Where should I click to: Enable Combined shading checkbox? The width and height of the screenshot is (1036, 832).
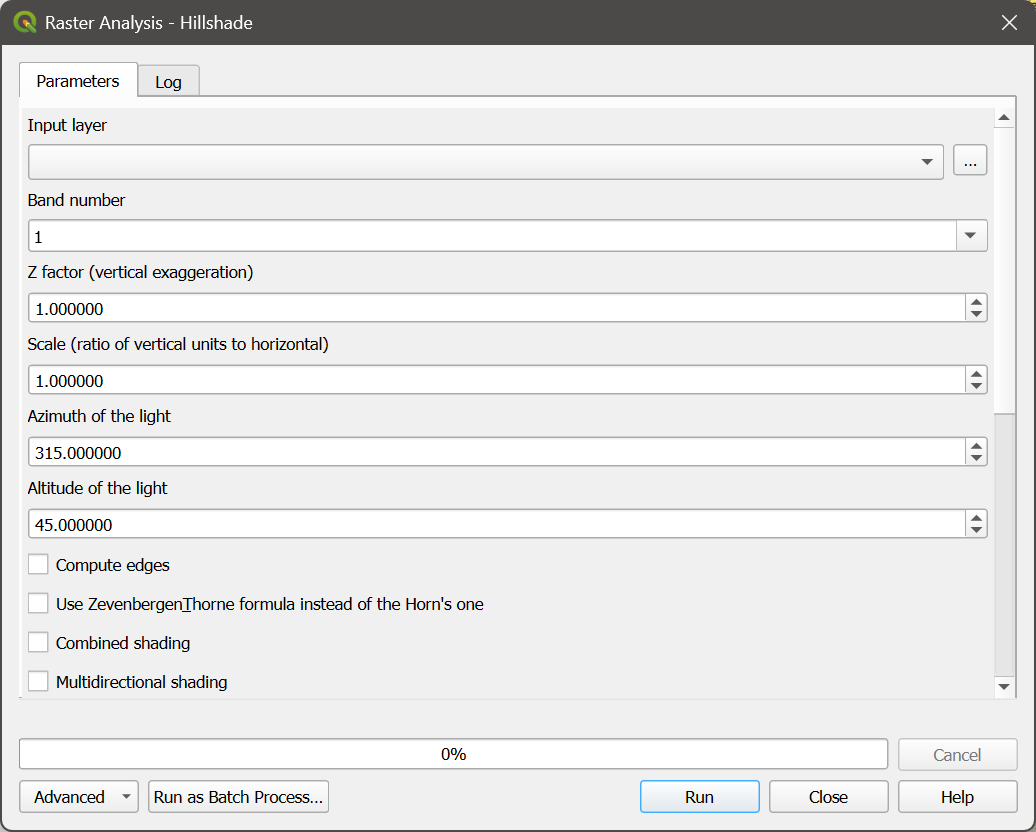point(38,643)
